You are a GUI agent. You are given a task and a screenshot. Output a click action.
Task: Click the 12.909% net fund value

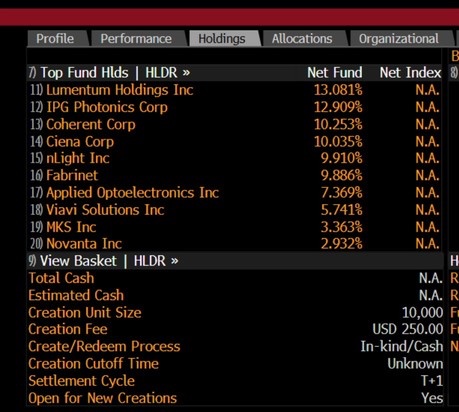[x=338, y=107]
